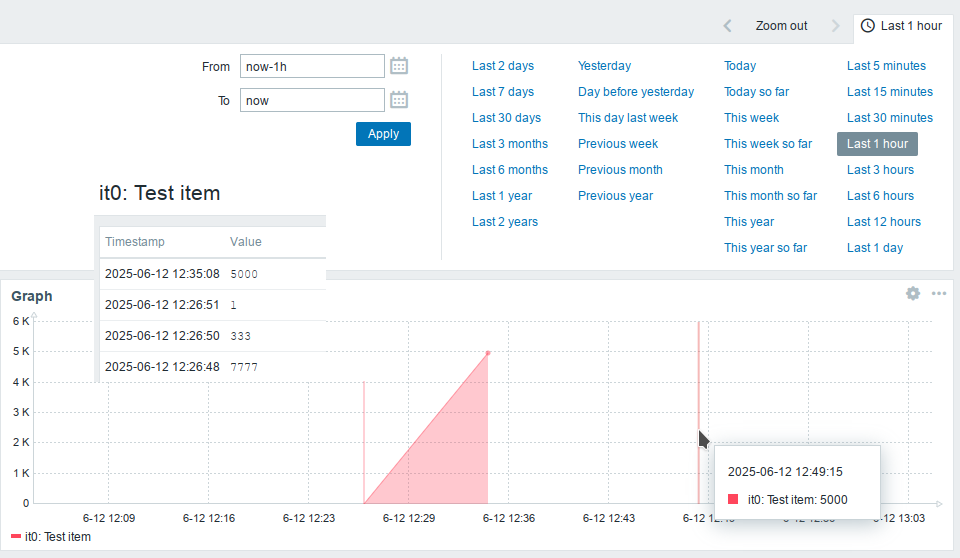Select the Last 5 minutes range
Viewport: 960px width, 558px height.
(x=886, y=66)
